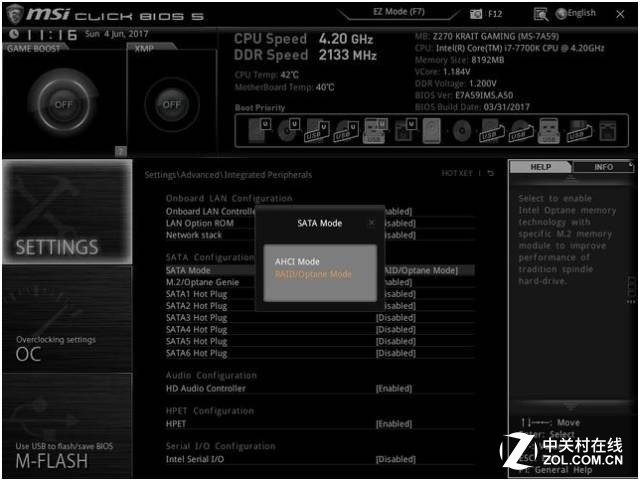Viewport: 640px width, 481px height.
Task: Switch to EZ Mode (F7)
Action: [x=398, y=12]
